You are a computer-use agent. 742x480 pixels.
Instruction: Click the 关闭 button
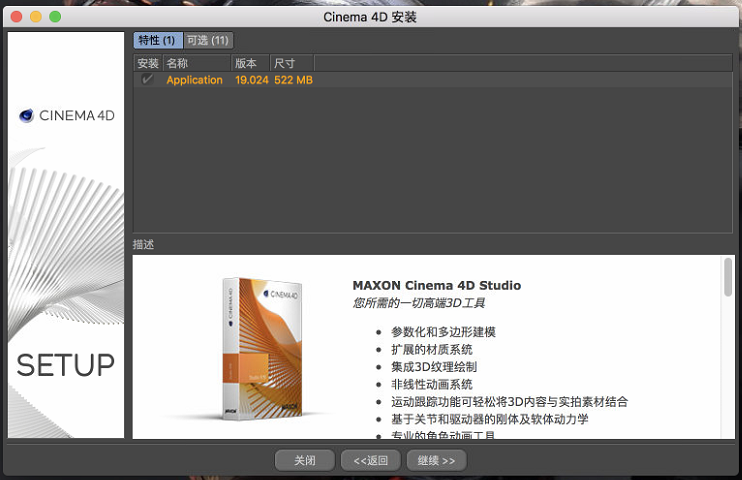pyautogui.click(x=305, y=460)
